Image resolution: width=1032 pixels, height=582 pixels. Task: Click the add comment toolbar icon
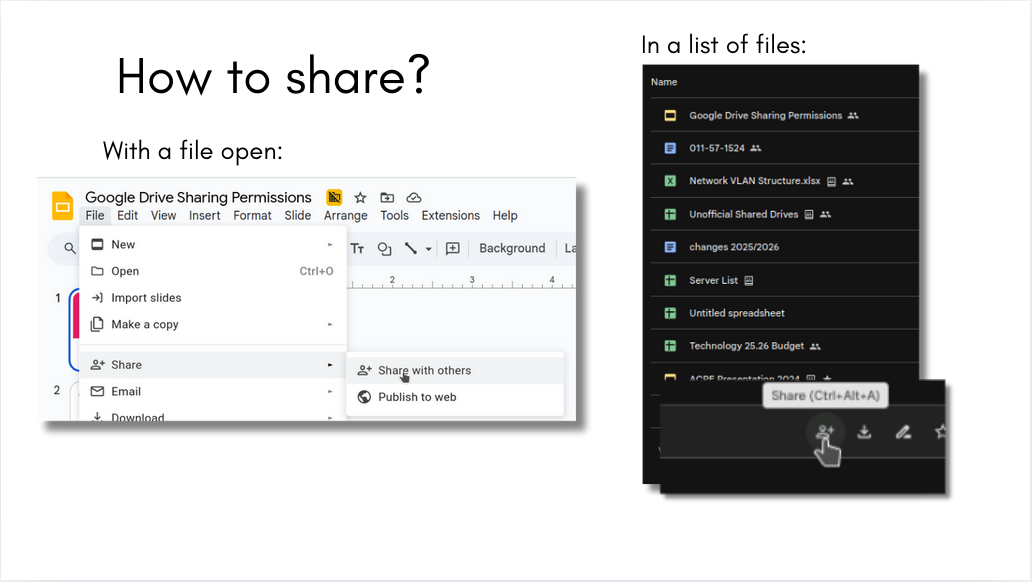pyautogui.click(x=453, y=248)
